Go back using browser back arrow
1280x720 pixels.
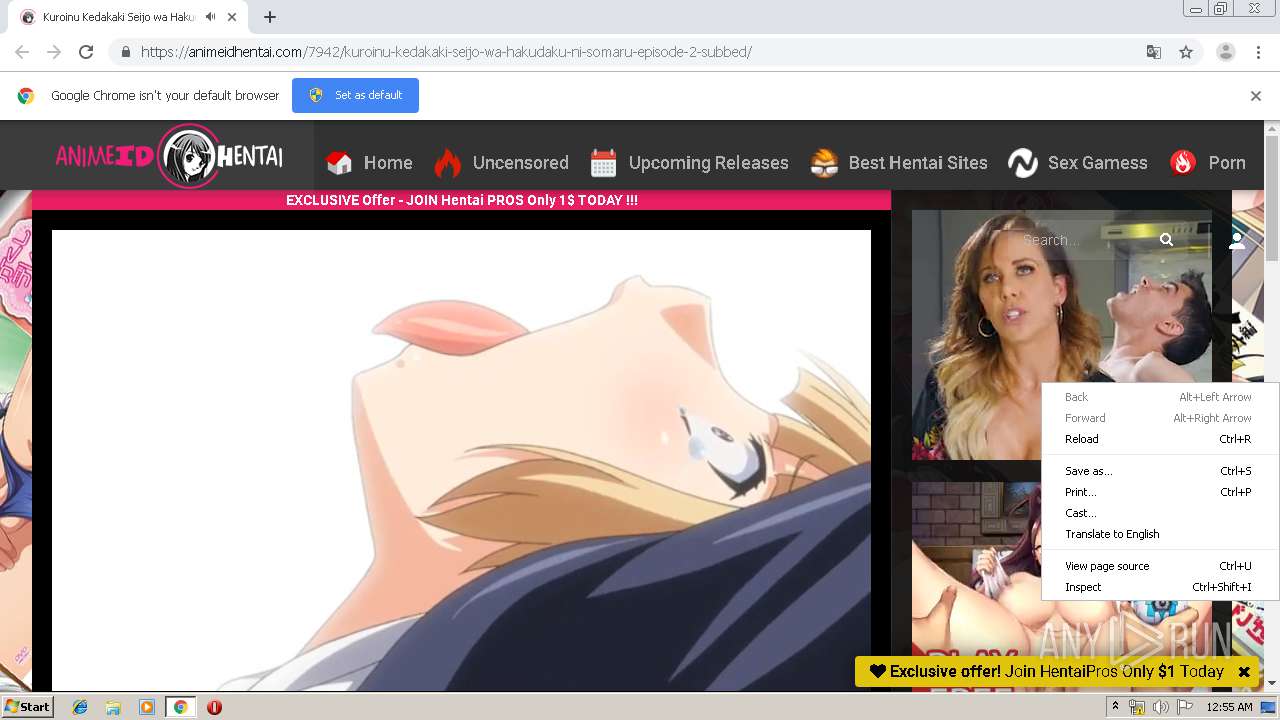22,52
